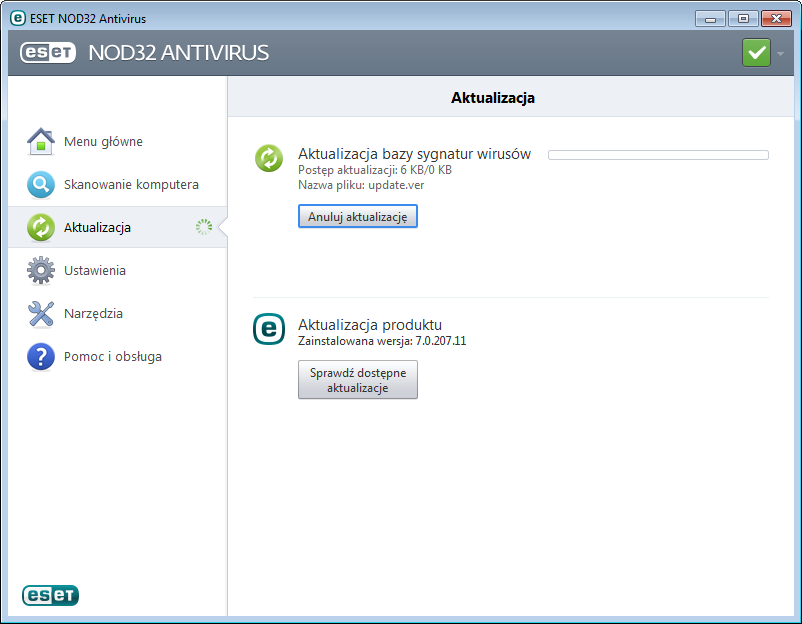The width and height of the screenshot is (802, 624).
Task: Click the ESET product update icon
Action: 269,329
